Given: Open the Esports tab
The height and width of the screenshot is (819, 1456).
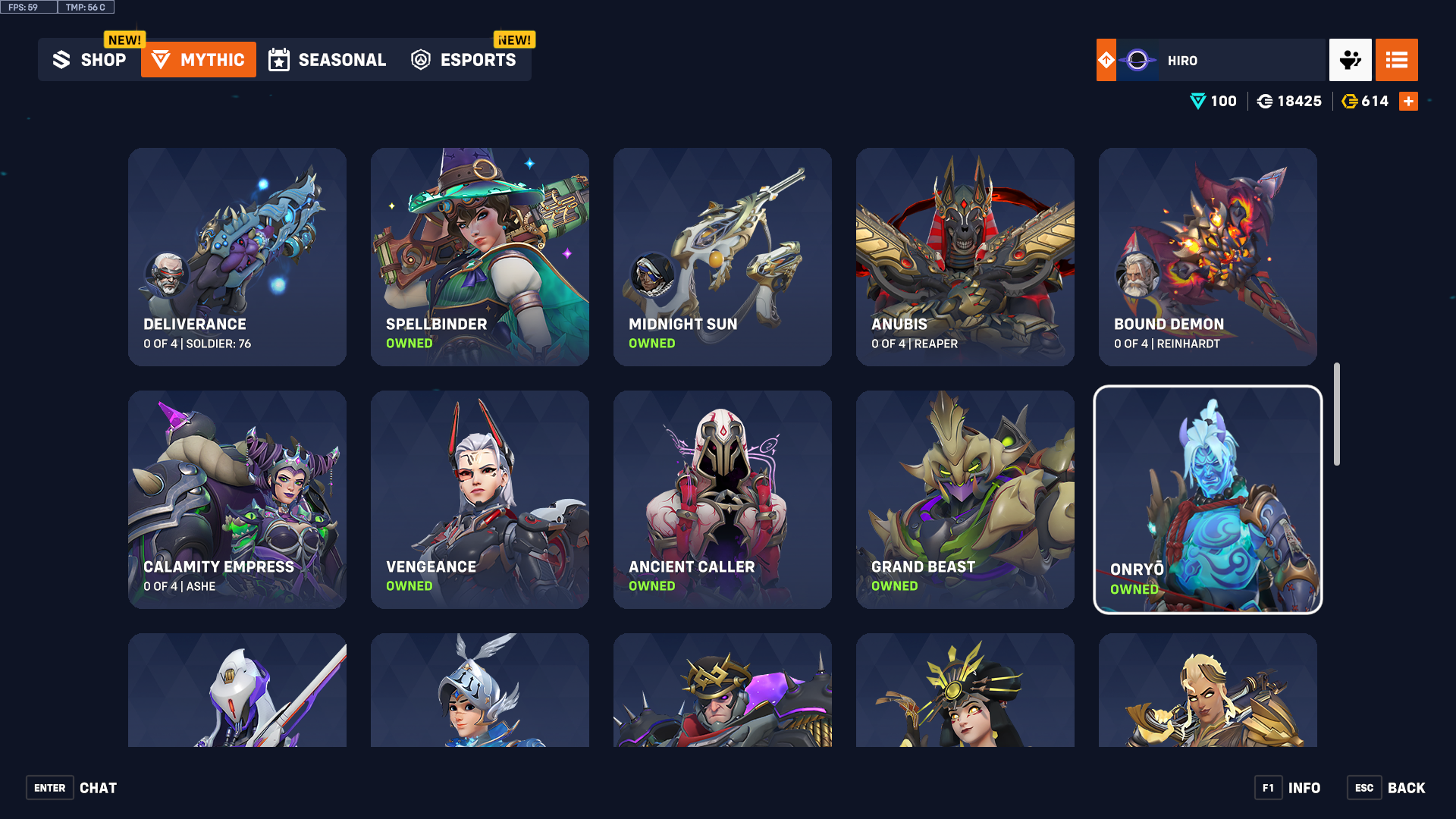Looking at the screenshot, I should click(x=464, y=59).
